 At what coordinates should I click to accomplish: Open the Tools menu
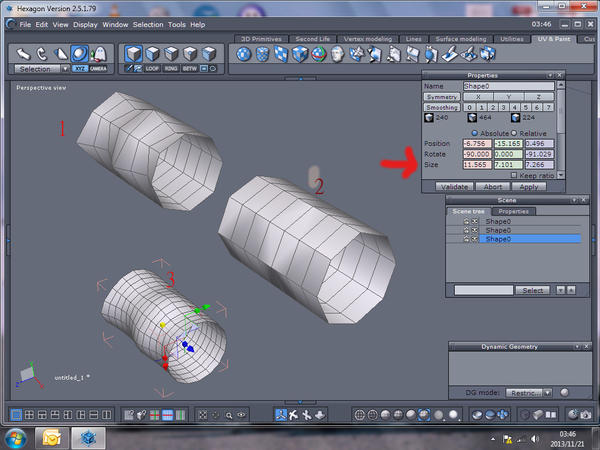177,23
